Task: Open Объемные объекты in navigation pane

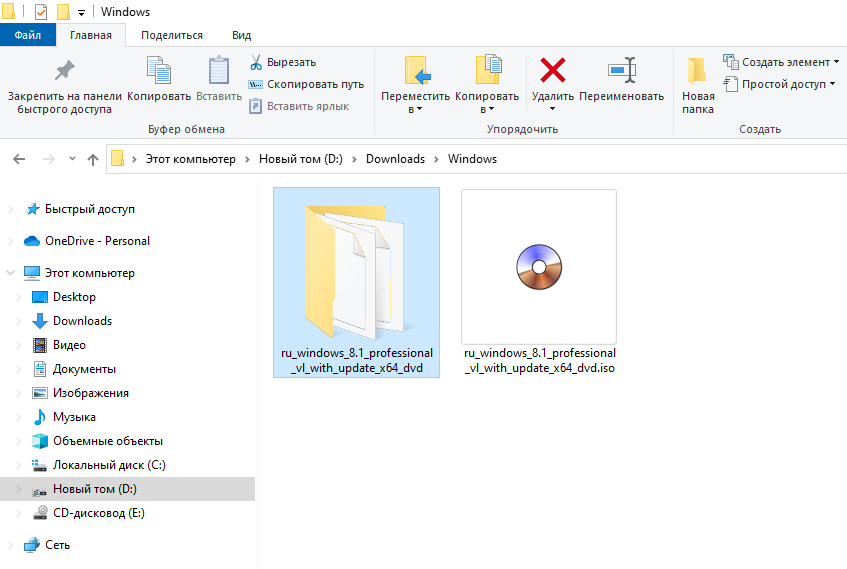Action: click(x=107, y=441)
